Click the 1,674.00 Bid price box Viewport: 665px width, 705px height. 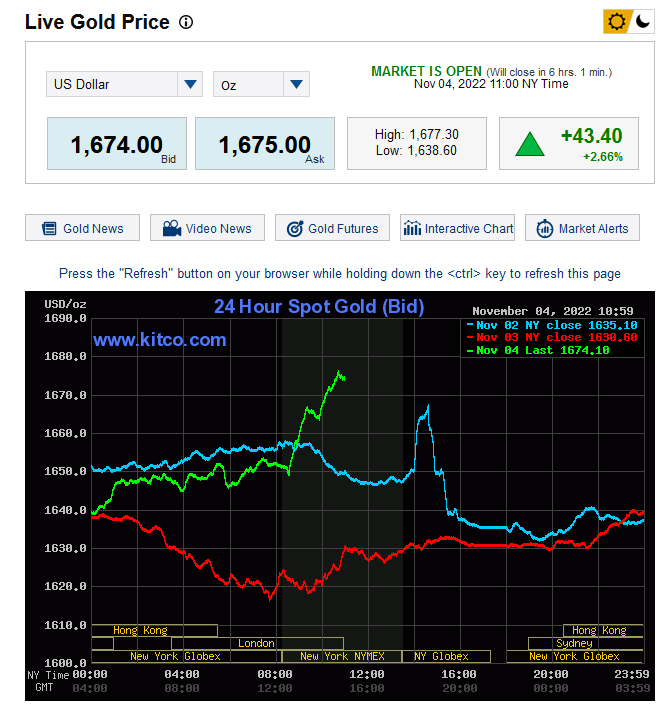point(117,143)
